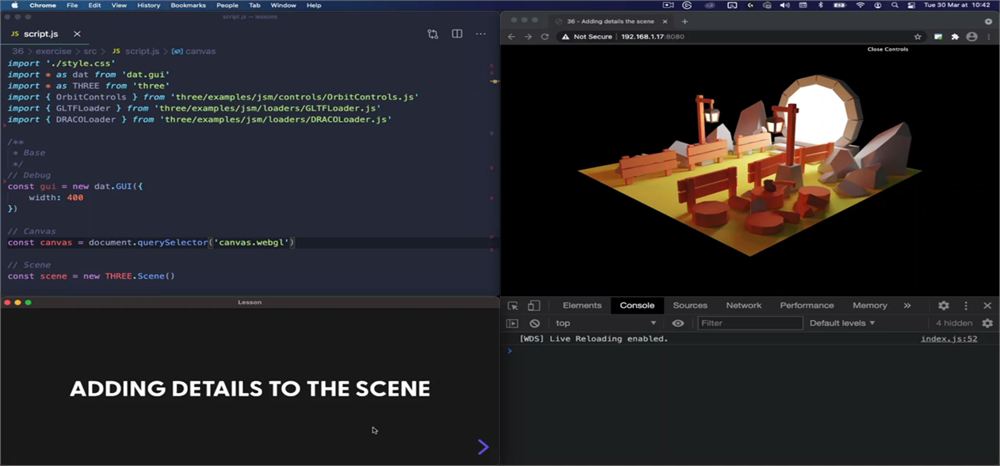
Task: Open the Apple menu
Action: coord(13,5)
